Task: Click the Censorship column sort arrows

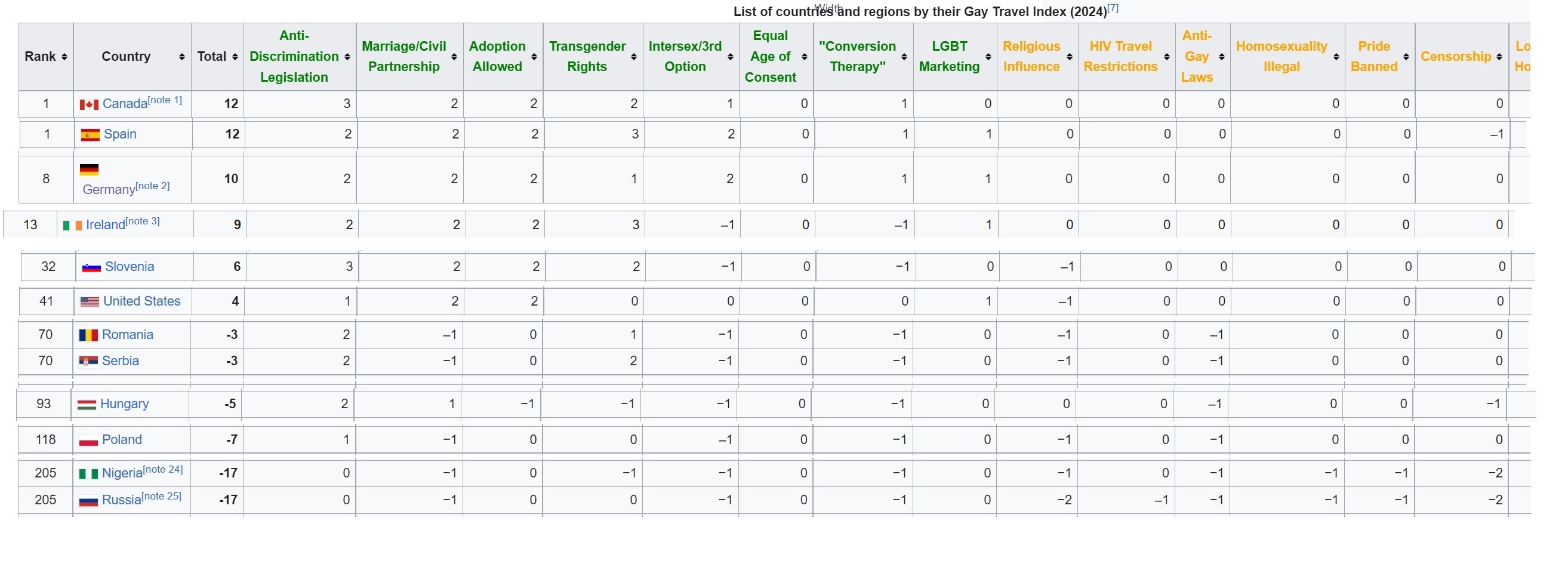Action: (x=1499, y=57)
